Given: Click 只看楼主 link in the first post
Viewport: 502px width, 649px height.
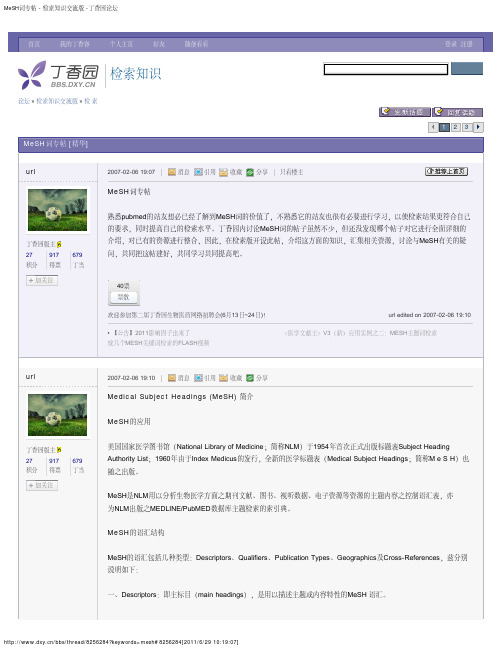Looking at the screenshot, I should click(291, 172).
